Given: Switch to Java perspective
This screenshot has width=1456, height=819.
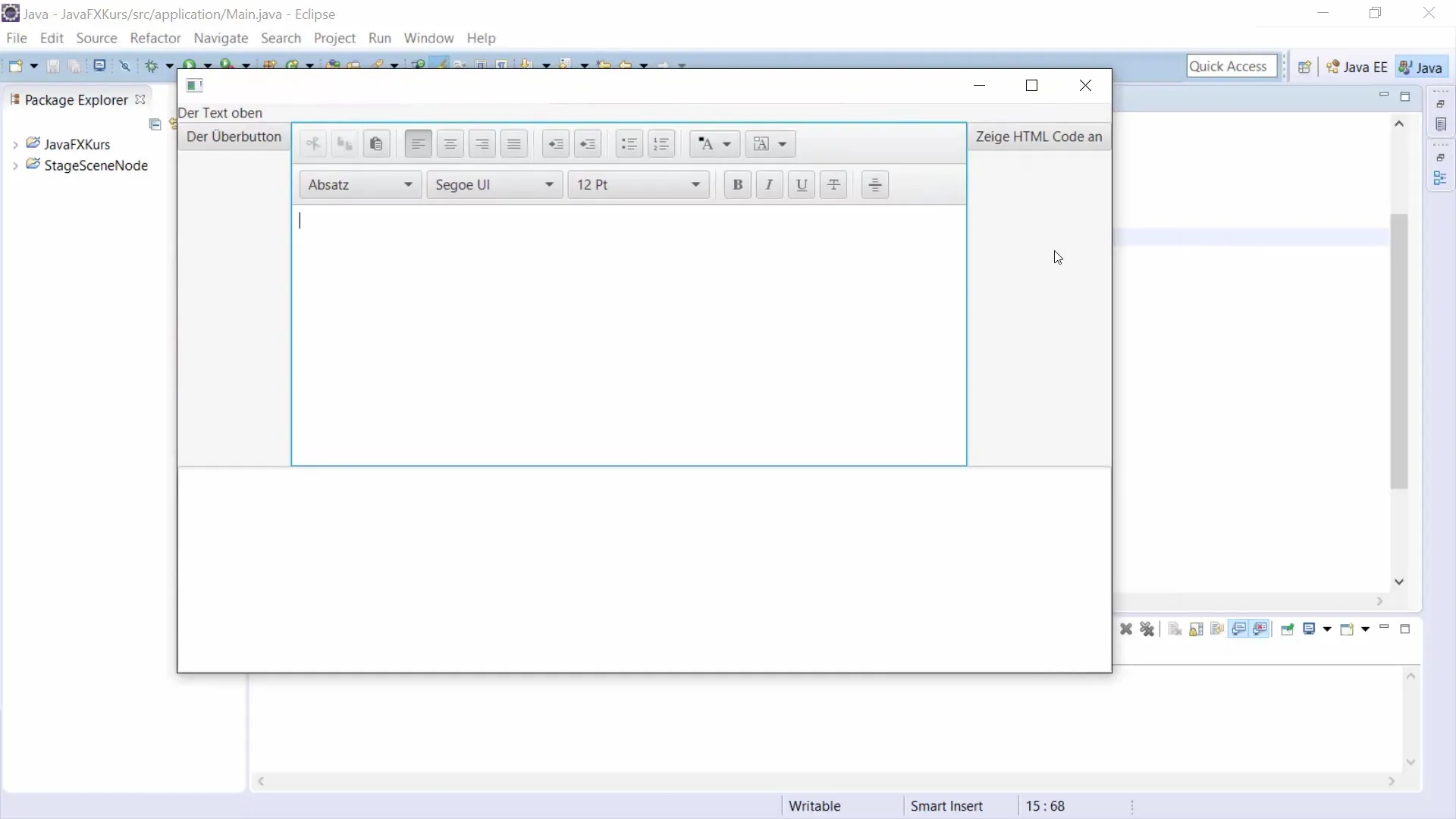Looking at the screenshot, I should [x=1420, y=67].
